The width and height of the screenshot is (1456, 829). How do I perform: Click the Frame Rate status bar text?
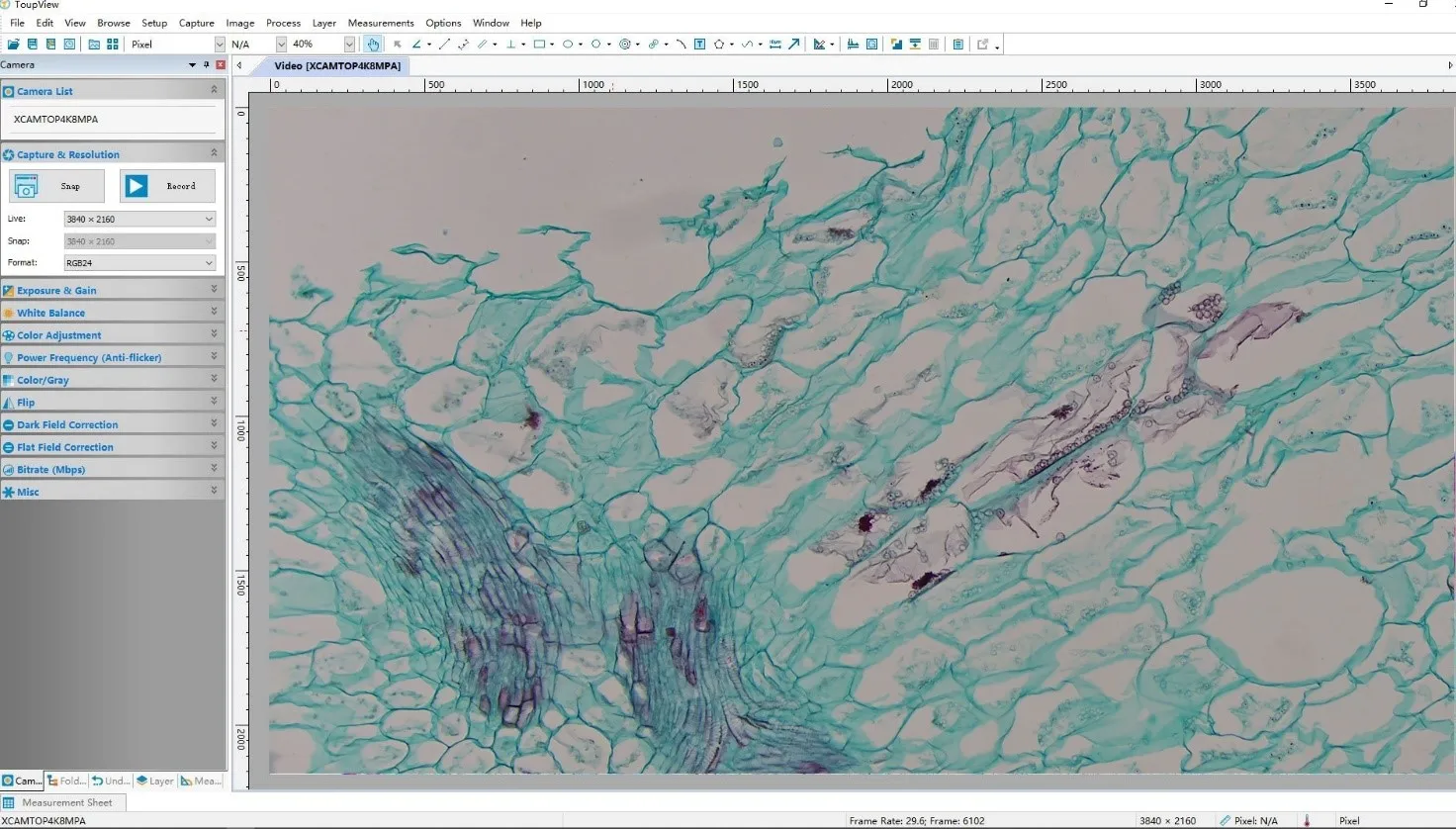[917, 821]
